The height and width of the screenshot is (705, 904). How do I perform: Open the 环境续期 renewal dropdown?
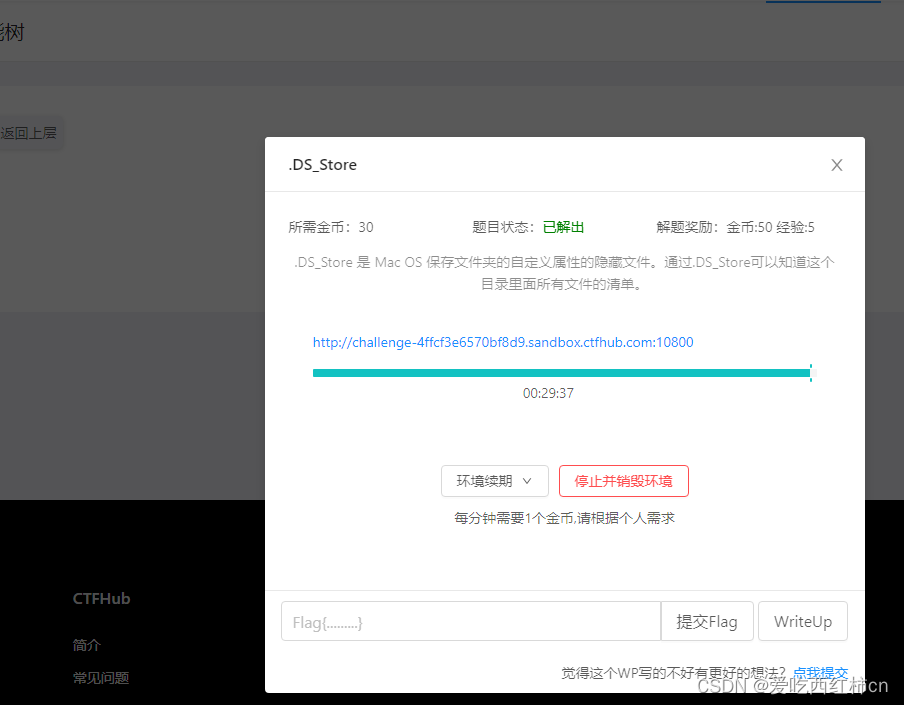487,481
